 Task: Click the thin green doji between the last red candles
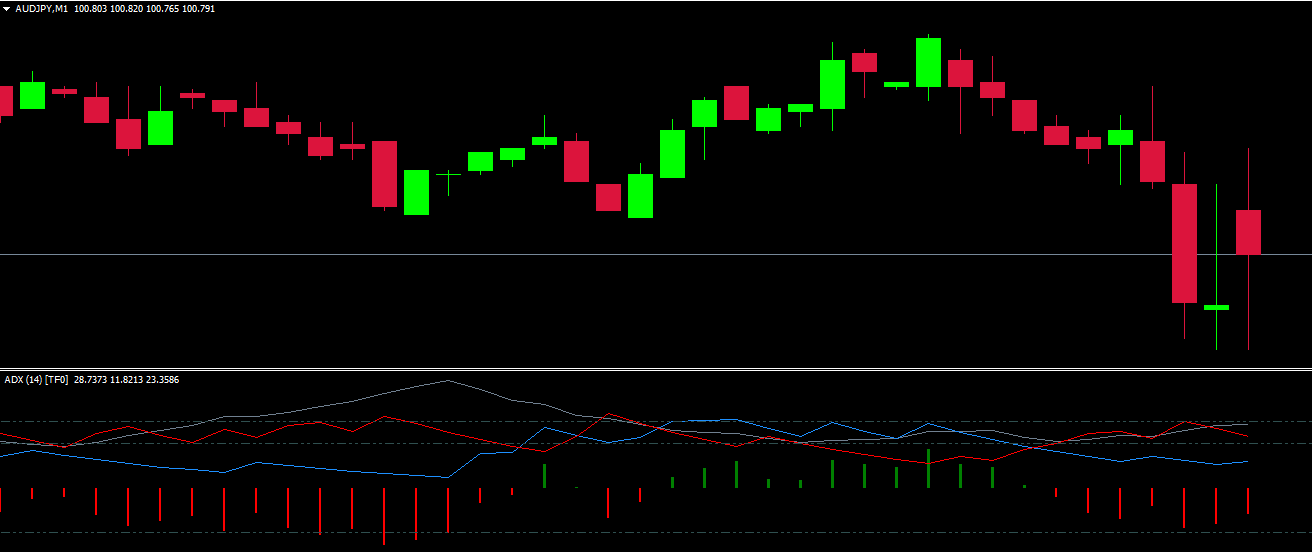click(1216, 307)
